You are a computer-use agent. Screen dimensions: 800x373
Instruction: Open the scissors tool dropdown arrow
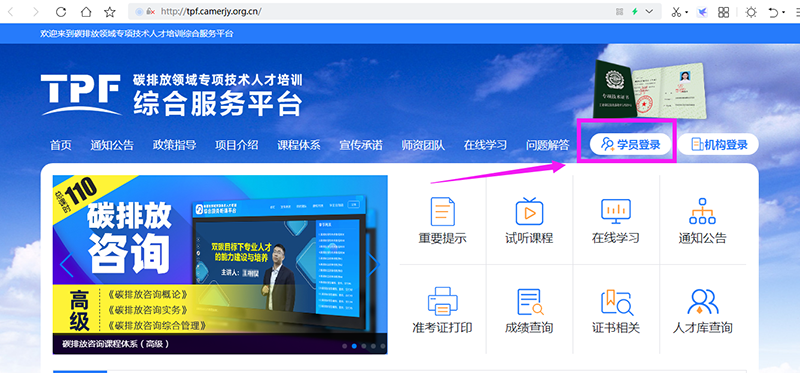pyautogui.click(x=687, y=12)
